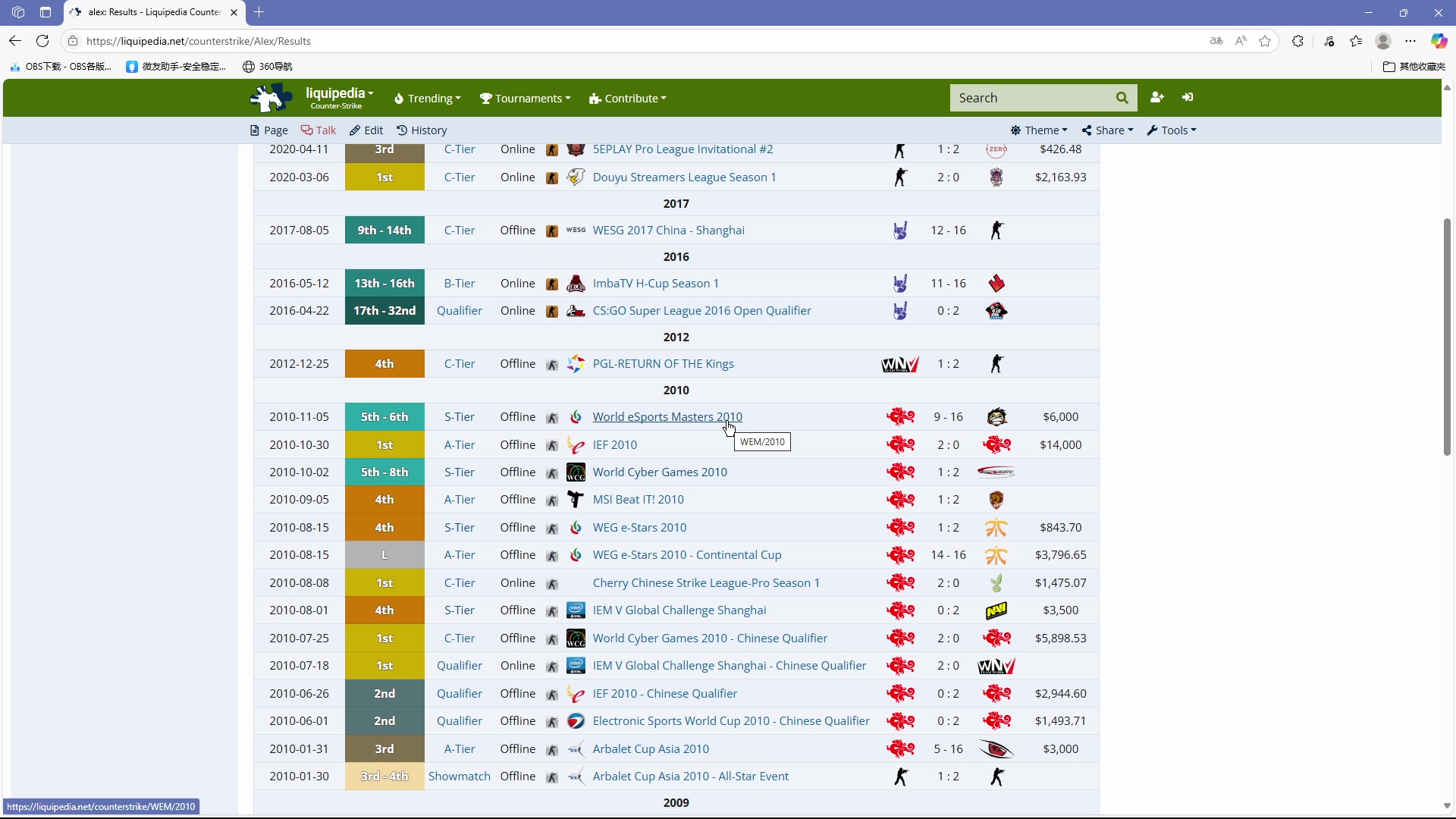Open 360导航 bookmark
The image size is (1456, 819).
(x=267, y=67)
